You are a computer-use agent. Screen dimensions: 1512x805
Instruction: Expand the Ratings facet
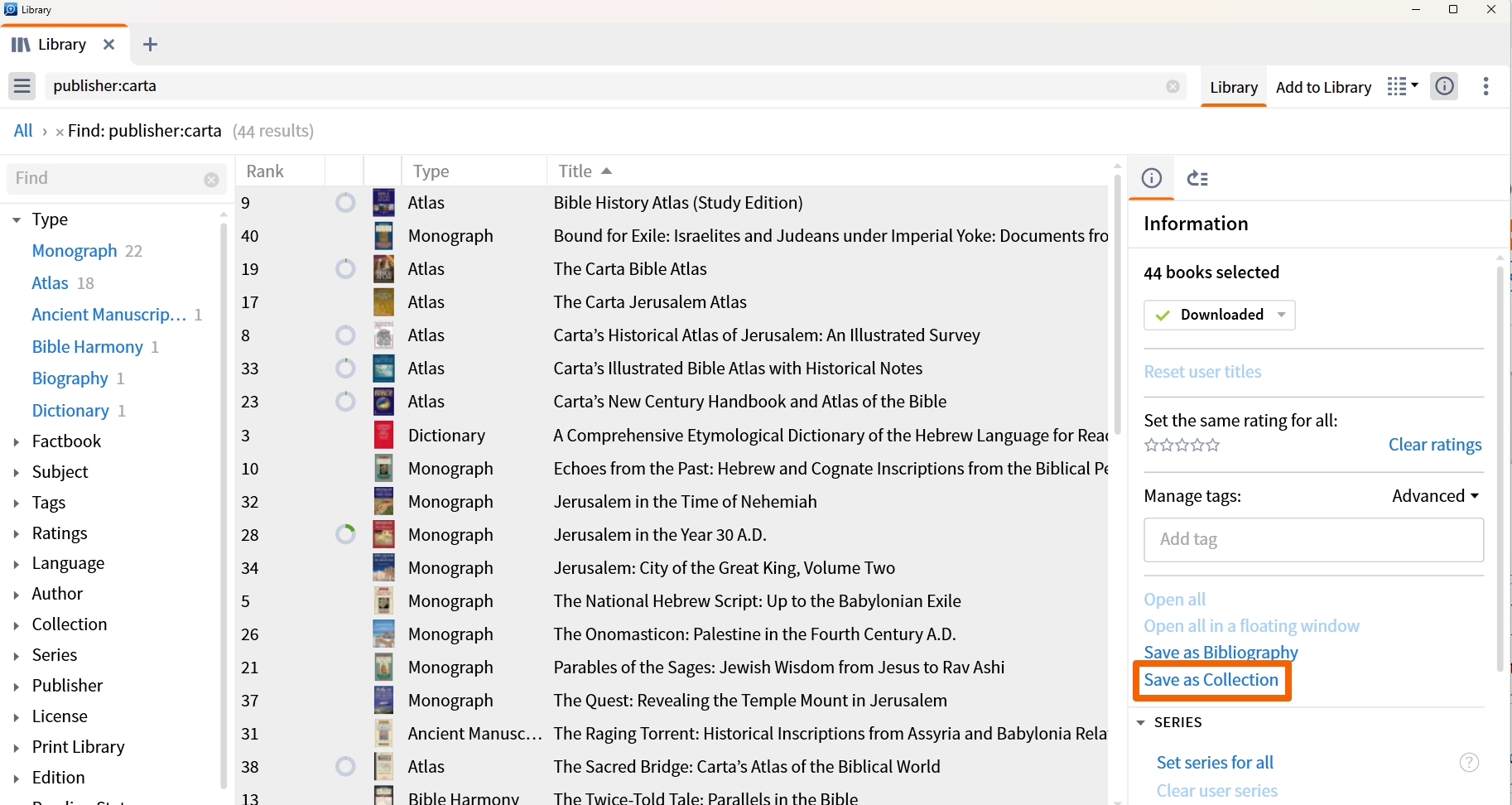click(x=17, y=534)
